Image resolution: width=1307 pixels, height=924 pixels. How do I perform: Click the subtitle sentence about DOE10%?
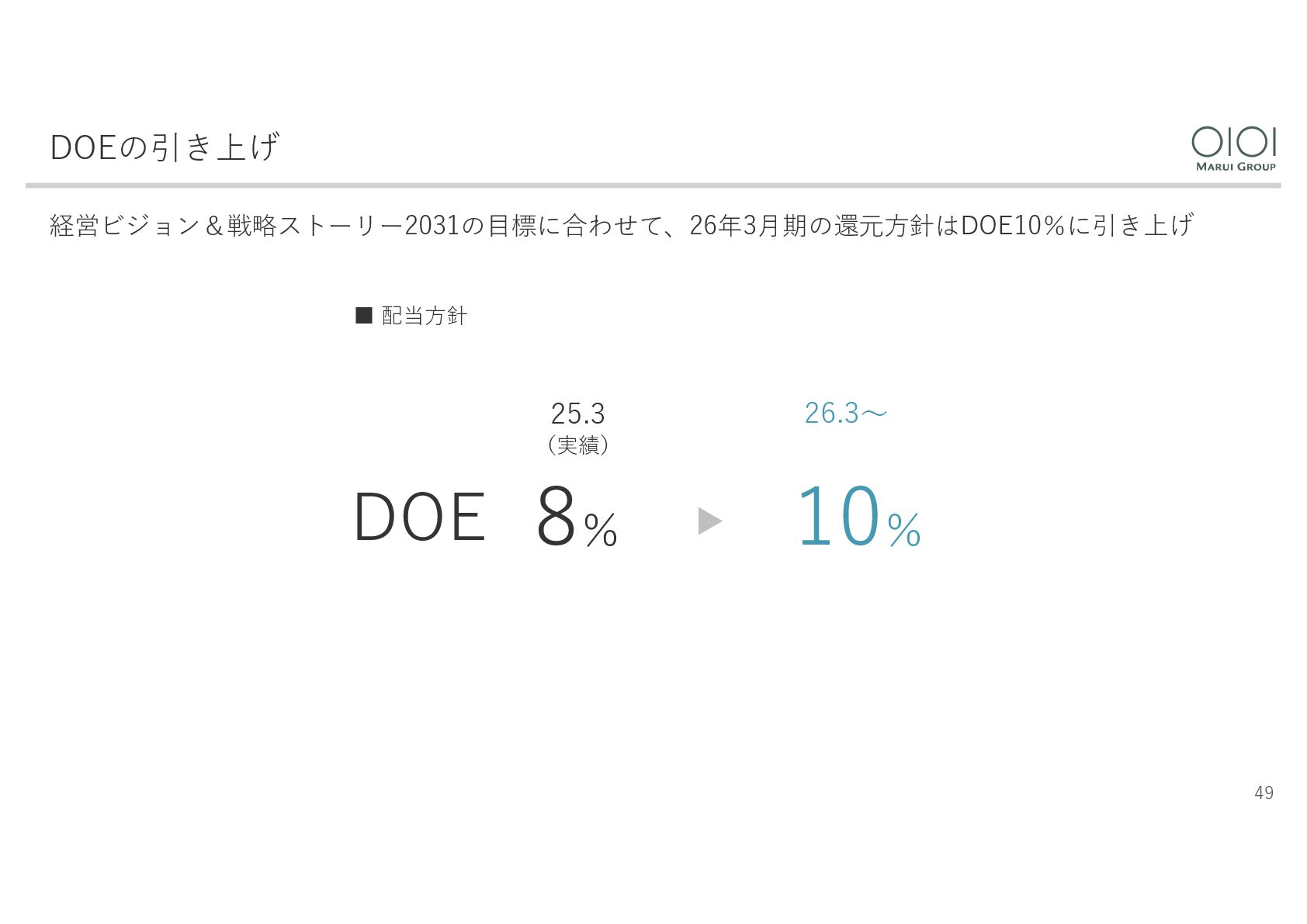622,225
